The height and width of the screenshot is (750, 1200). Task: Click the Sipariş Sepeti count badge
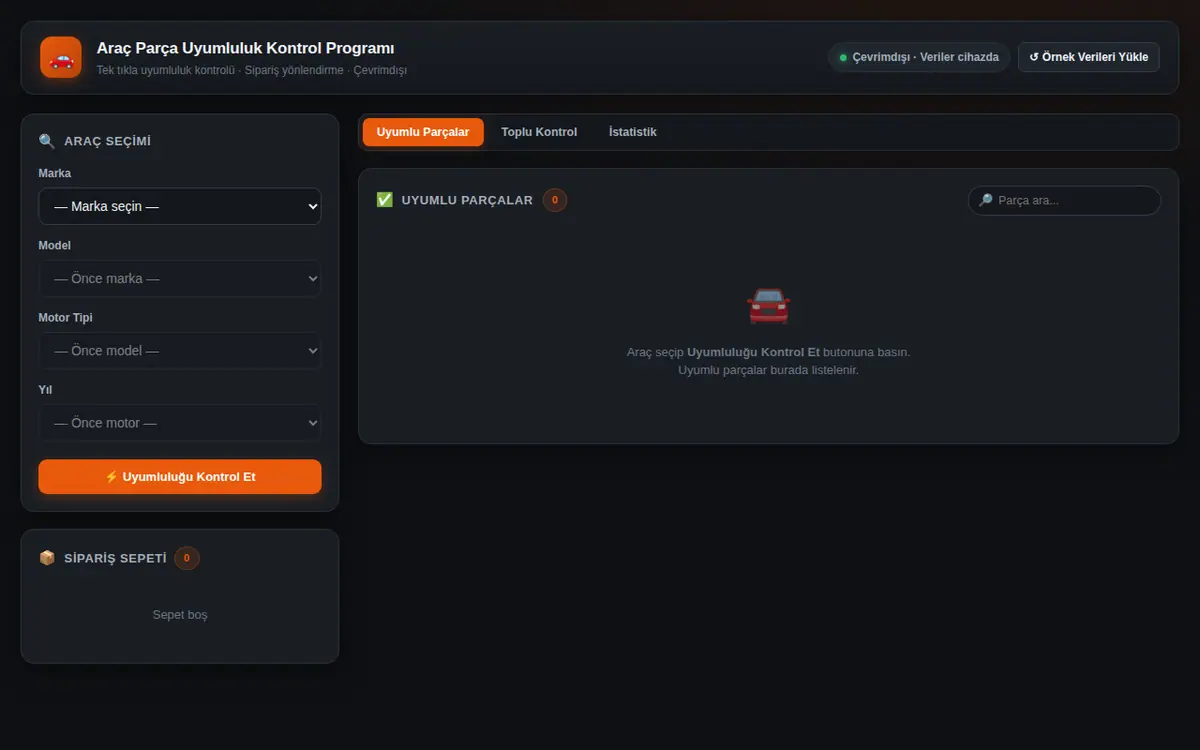point(187,558)
